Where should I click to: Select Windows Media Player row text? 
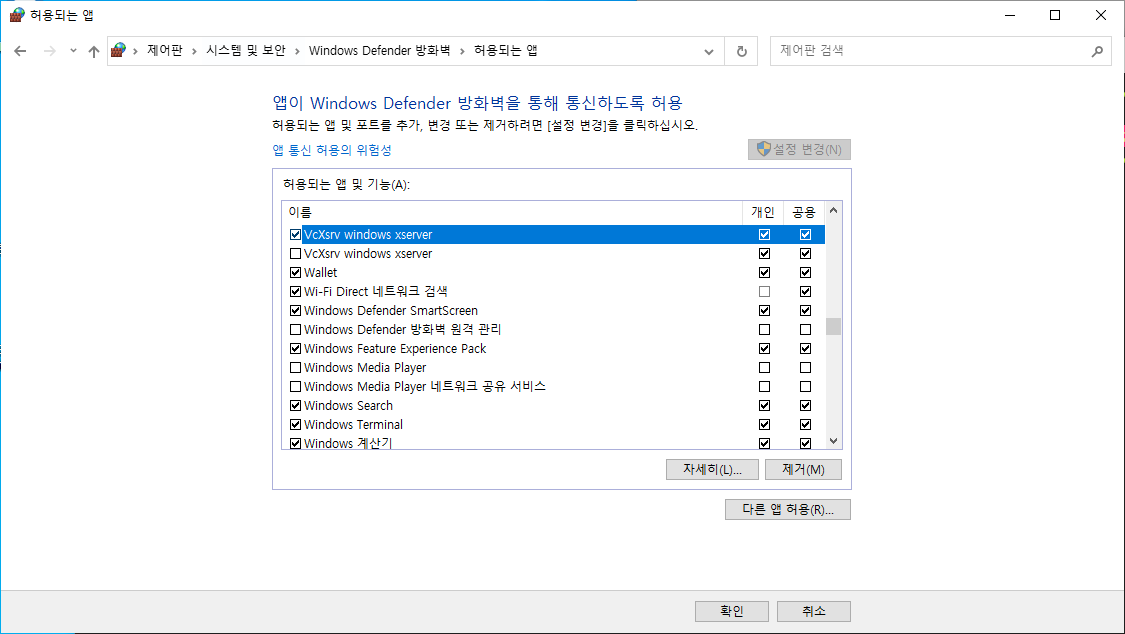click(364, 368)
